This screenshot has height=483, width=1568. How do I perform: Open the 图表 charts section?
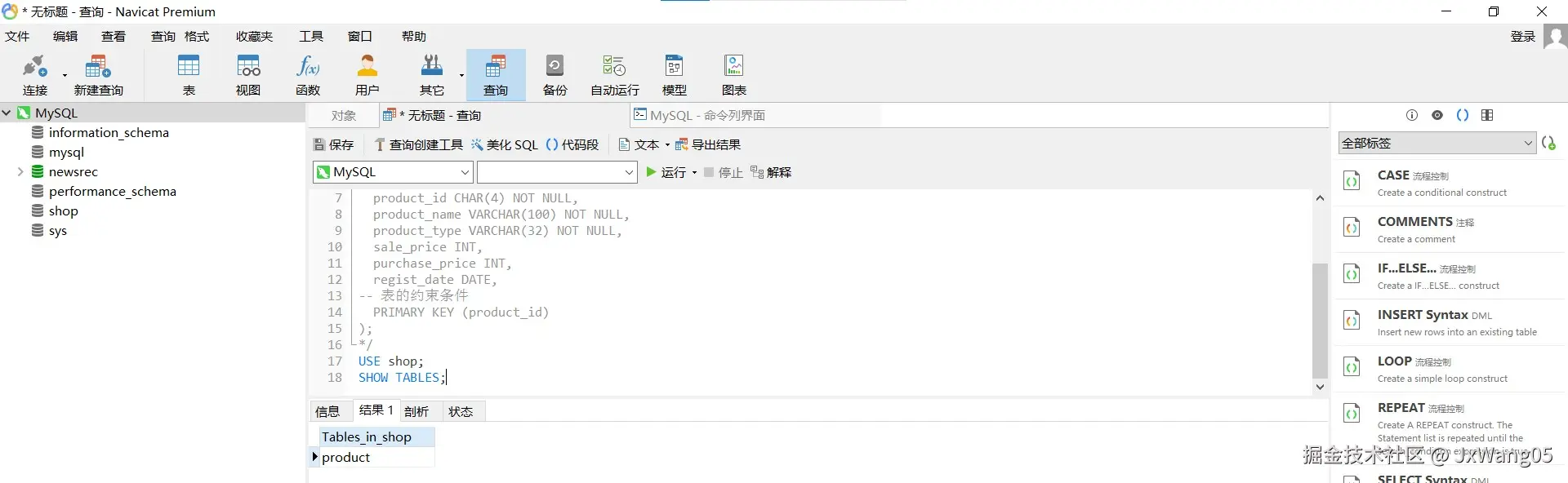(734, 75)
